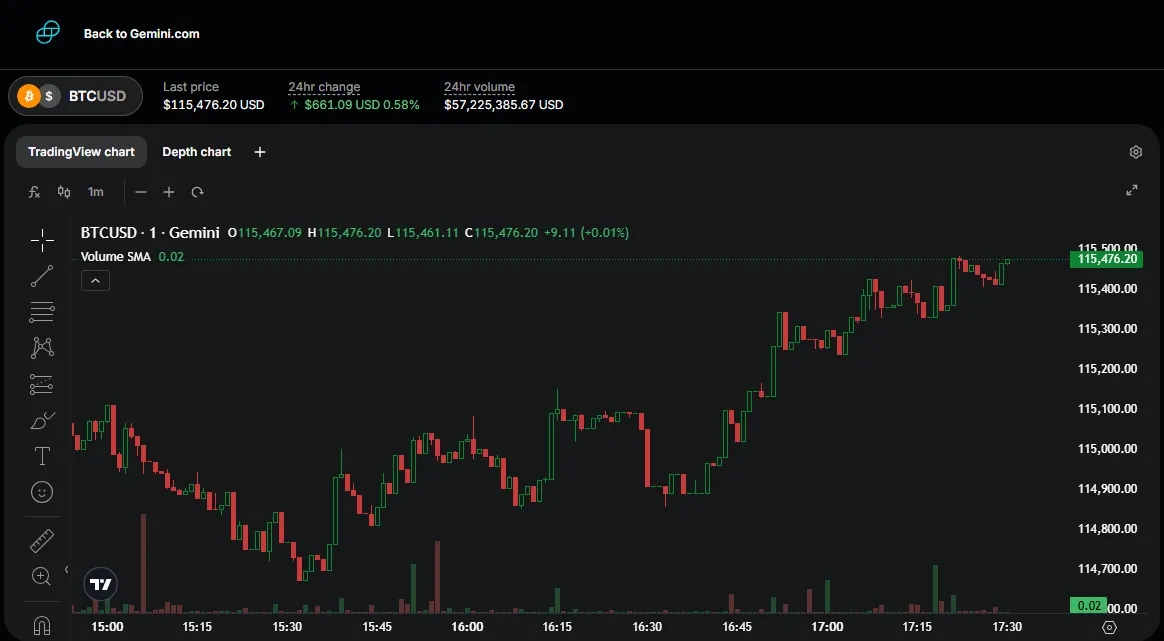Click the Volume SMA indicator label
1164x641 pixels.
tap(116, 257)
